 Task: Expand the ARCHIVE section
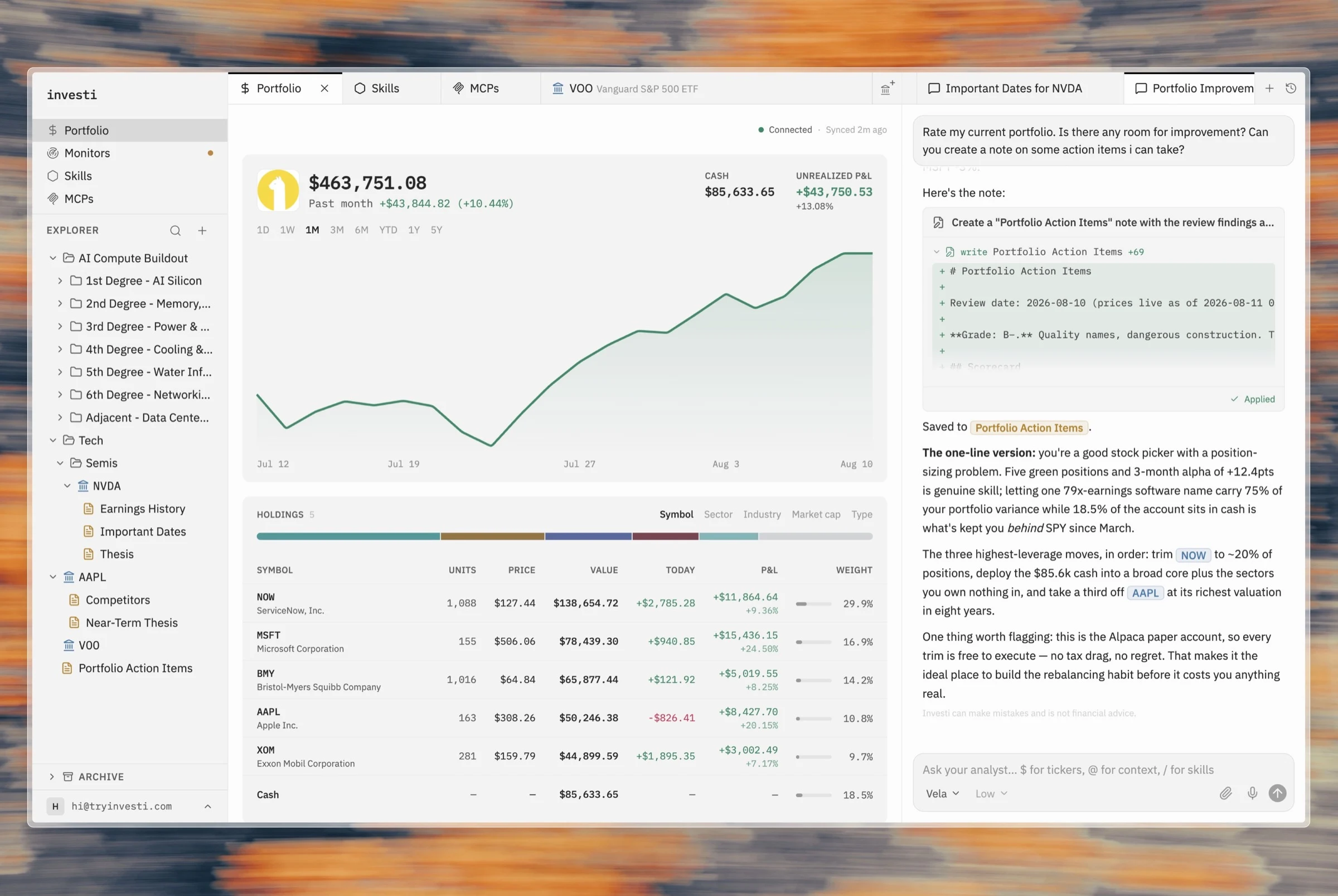point(51,777)
